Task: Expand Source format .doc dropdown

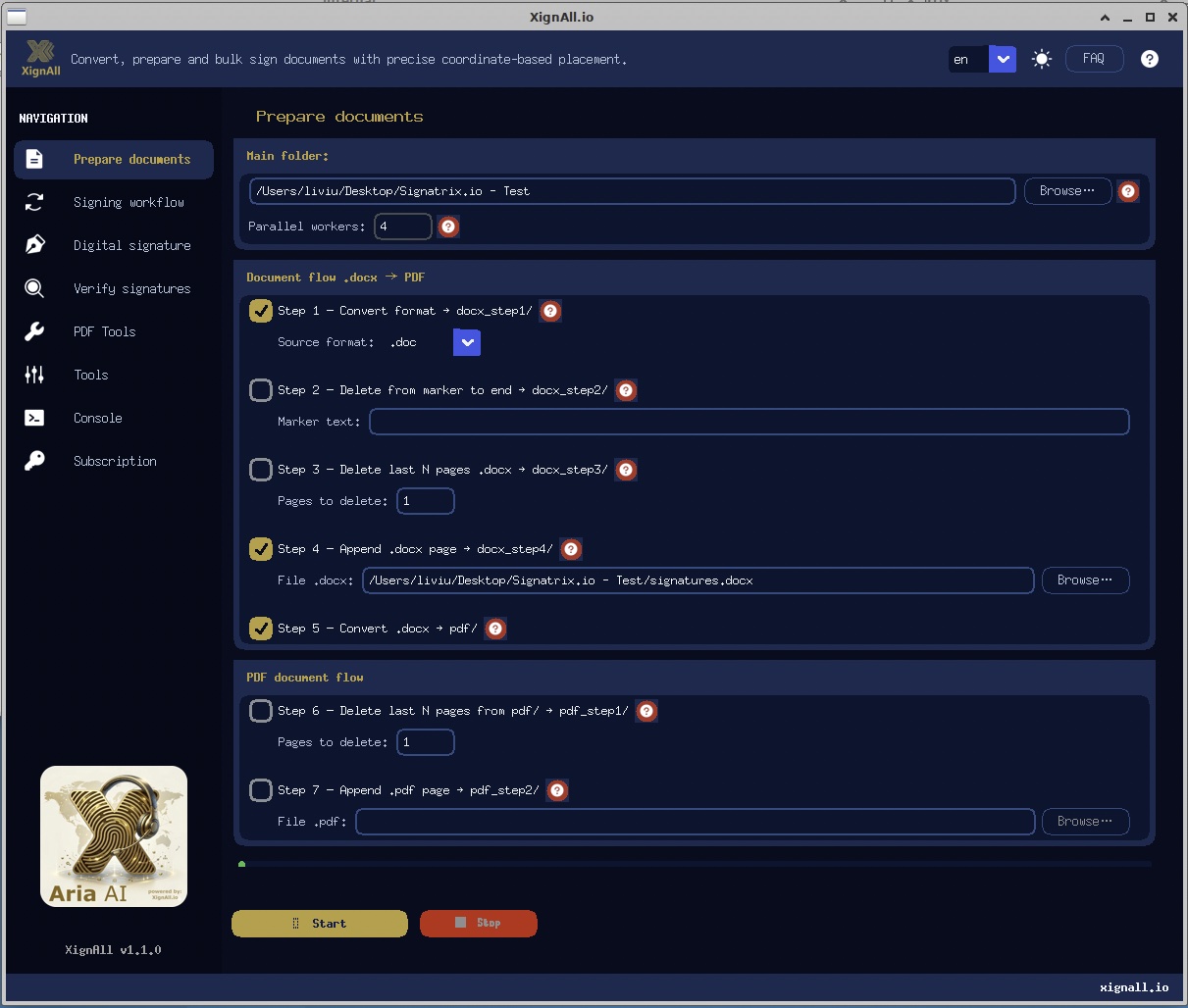Action: coord(467,342)
